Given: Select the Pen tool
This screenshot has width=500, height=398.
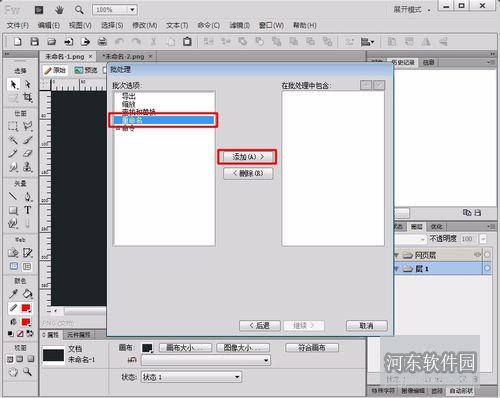Looking at the screenshot, I should click(x=28, y=196).
